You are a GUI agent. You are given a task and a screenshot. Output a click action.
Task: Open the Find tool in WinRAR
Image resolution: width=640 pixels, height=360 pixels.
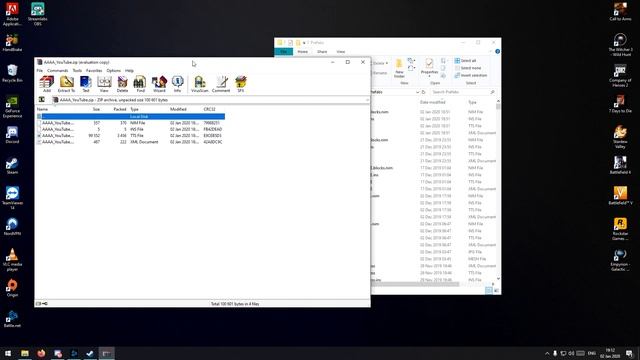coord(140,84)
